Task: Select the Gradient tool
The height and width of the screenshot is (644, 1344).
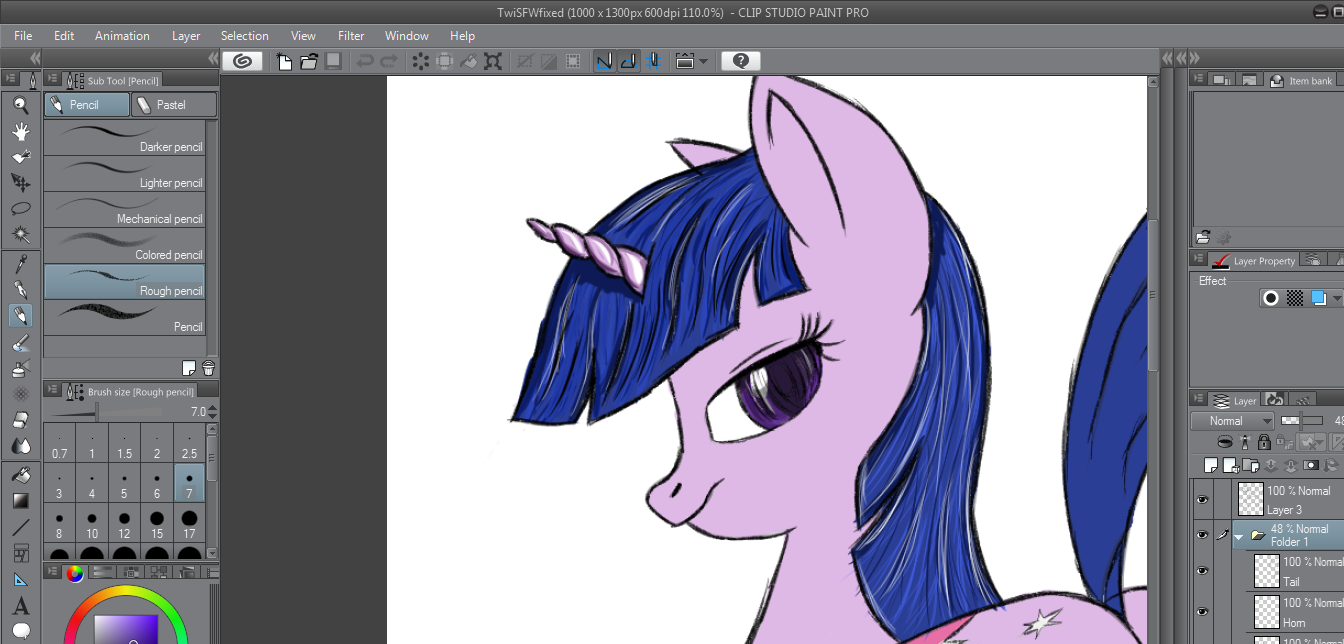Action: point(21,501)
